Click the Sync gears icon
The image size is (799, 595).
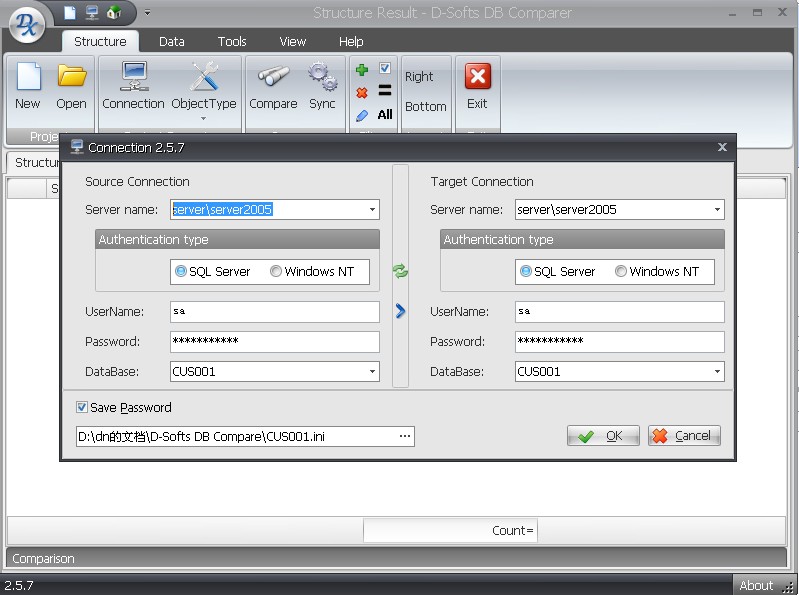322,78
